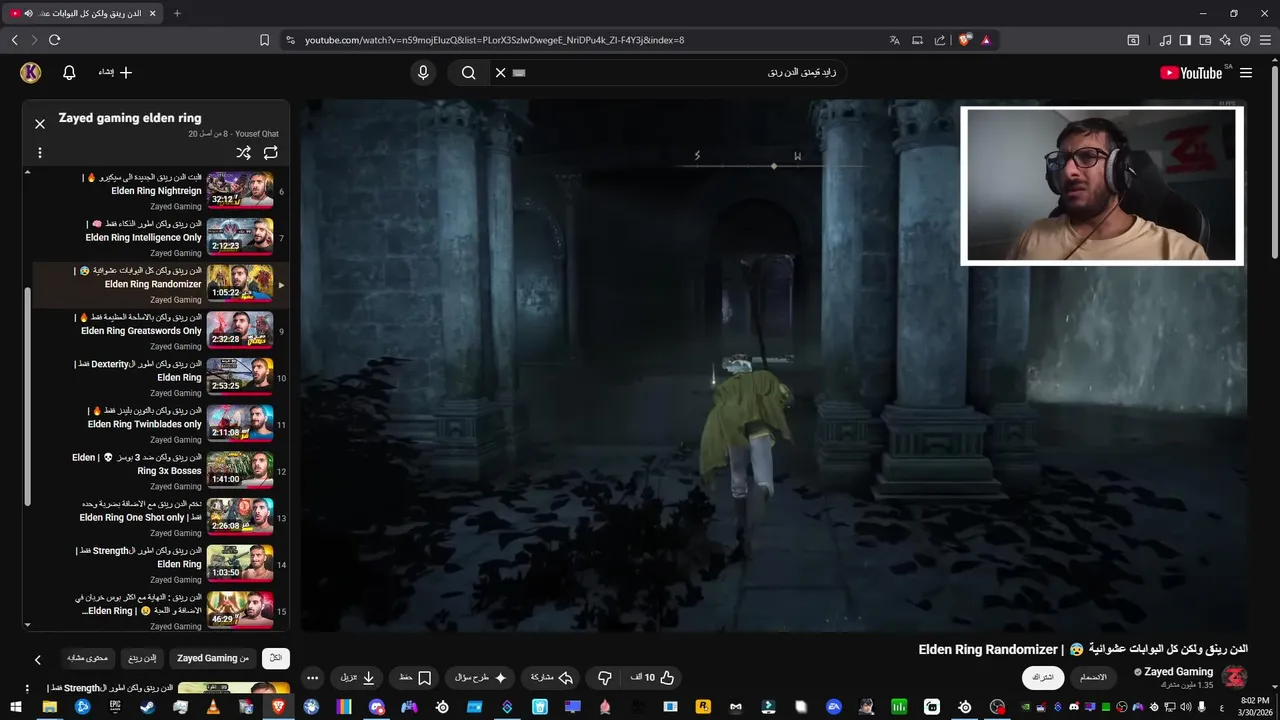Search by voice microphone button

tap(423, 72)
